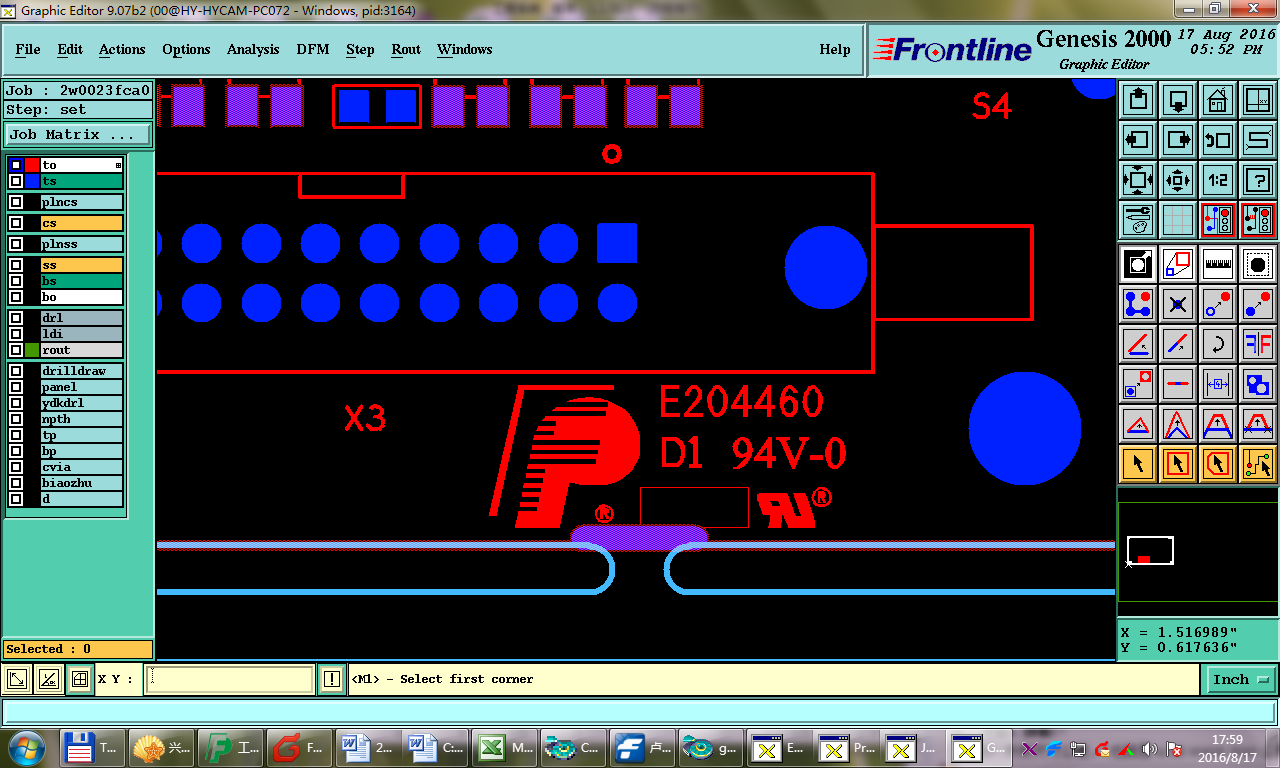Open the Windows menu

click(464, 49)
